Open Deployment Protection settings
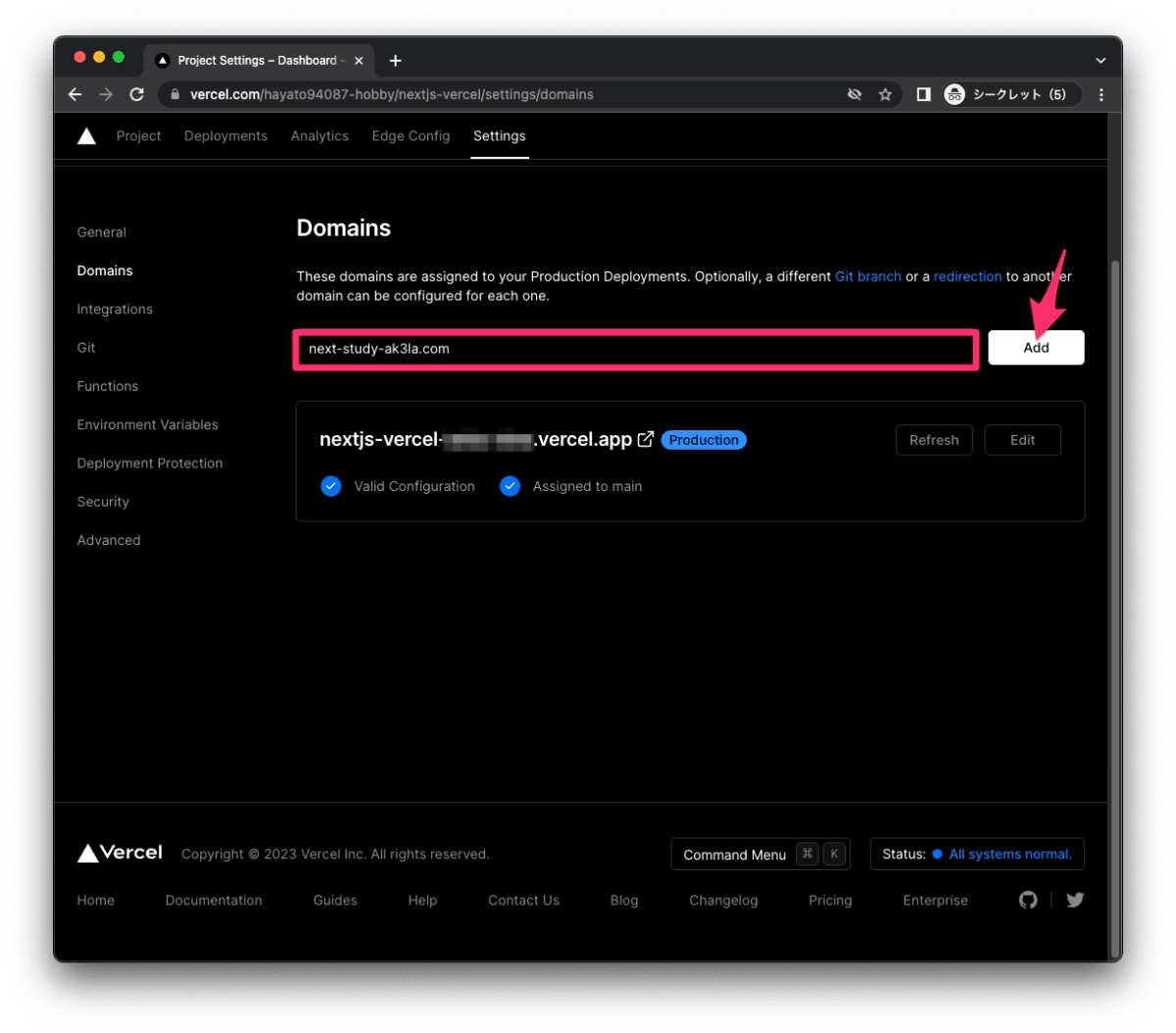This screenshot has height=1033, width=1176. point(150,464)
